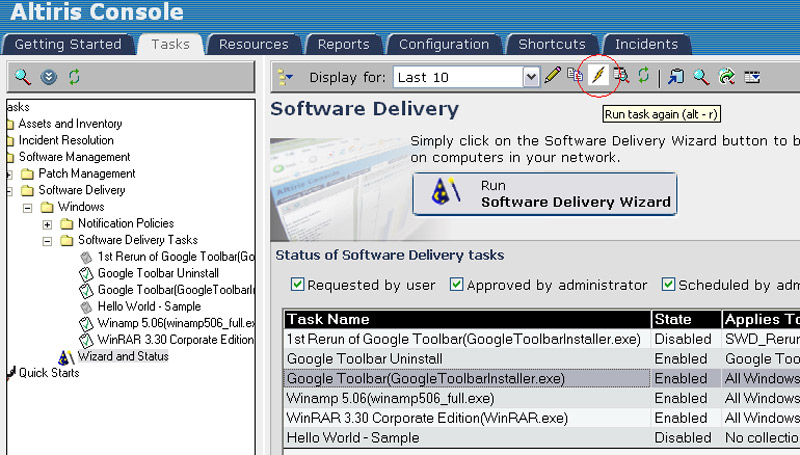Click the Software Delivery banner image
Screen dimensions: 800x455
[x=339, y=190]
